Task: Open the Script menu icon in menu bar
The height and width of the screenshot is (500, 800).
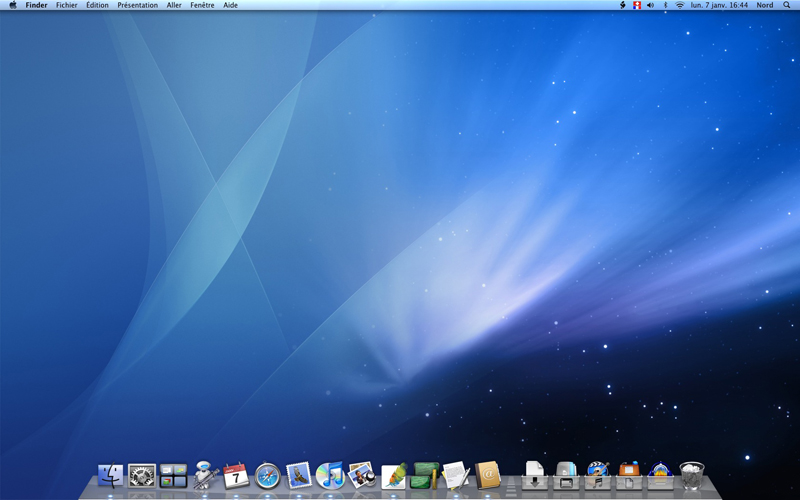Action: [623, 5]
